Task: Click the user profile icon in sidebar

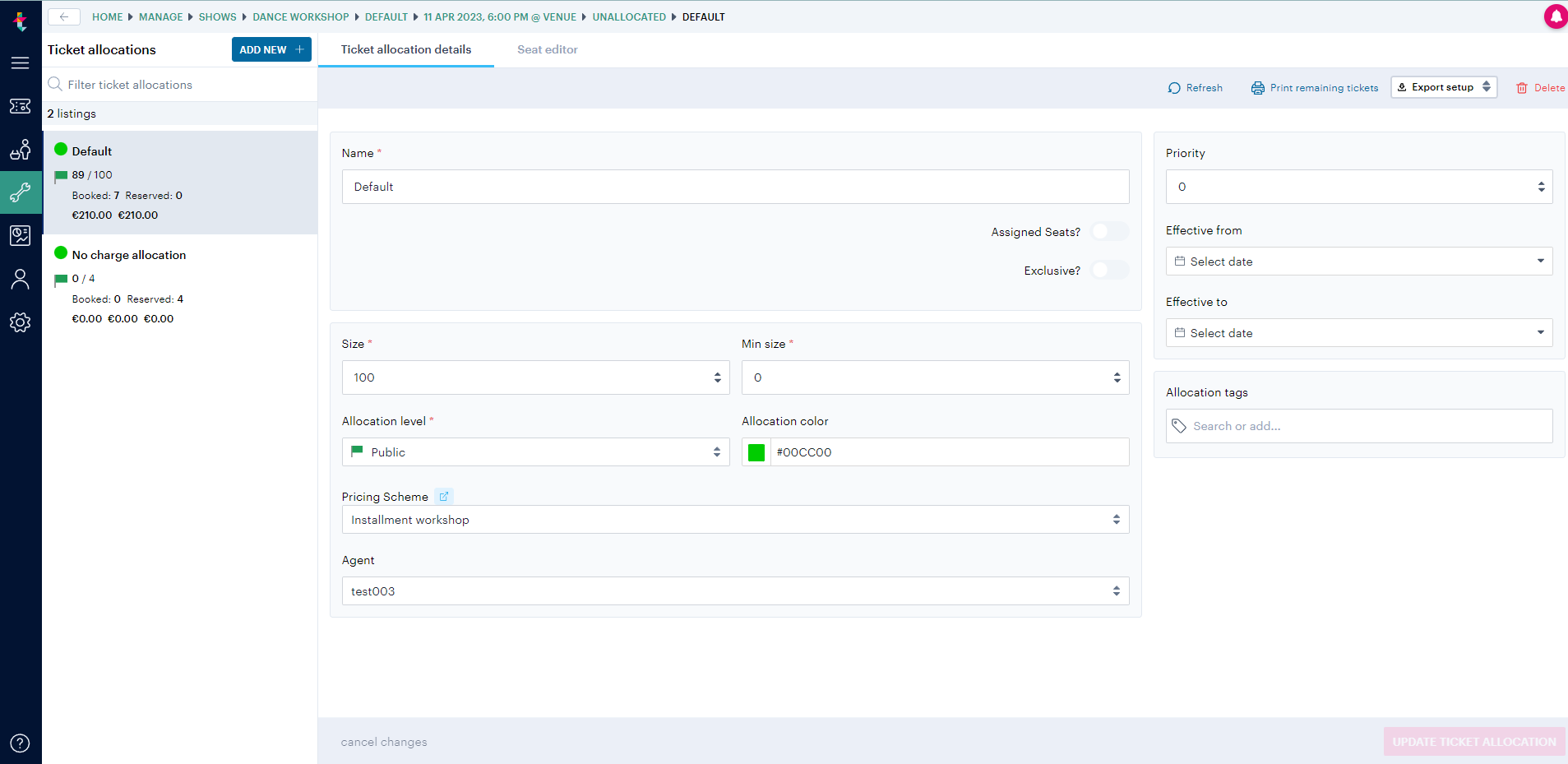Action: point(21,279)
